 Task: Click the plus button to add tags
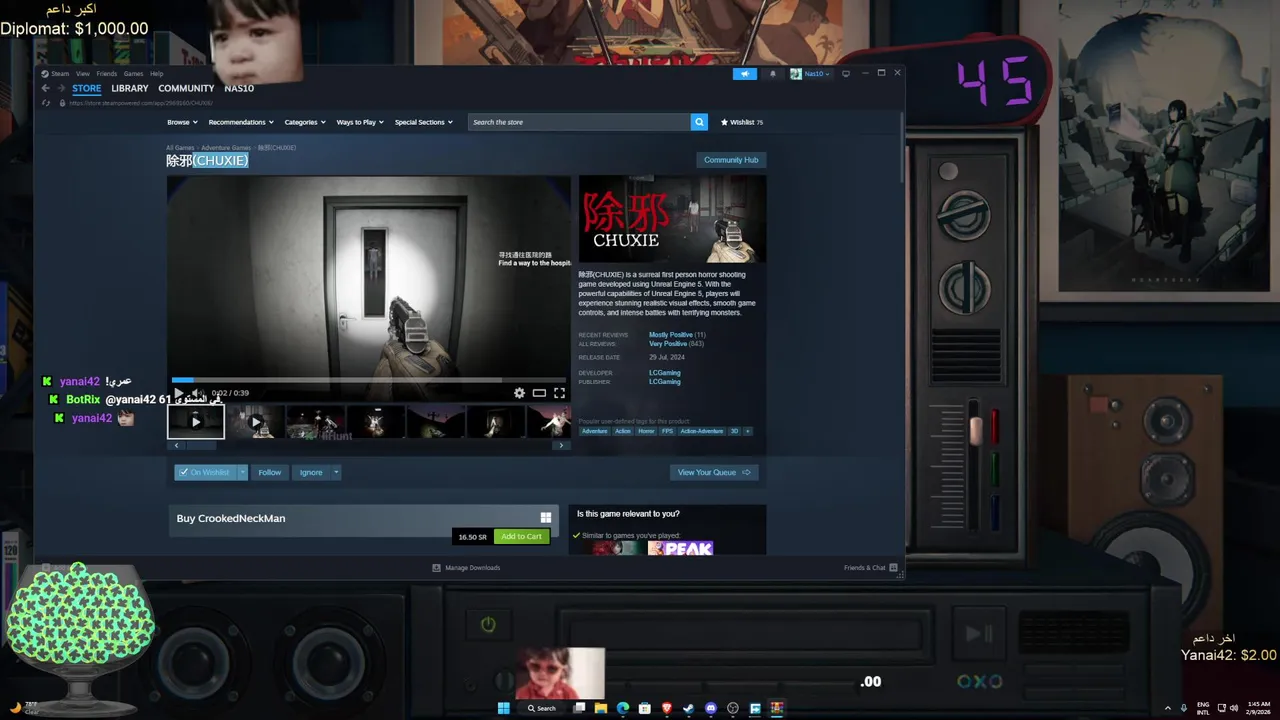click(747, 431)
